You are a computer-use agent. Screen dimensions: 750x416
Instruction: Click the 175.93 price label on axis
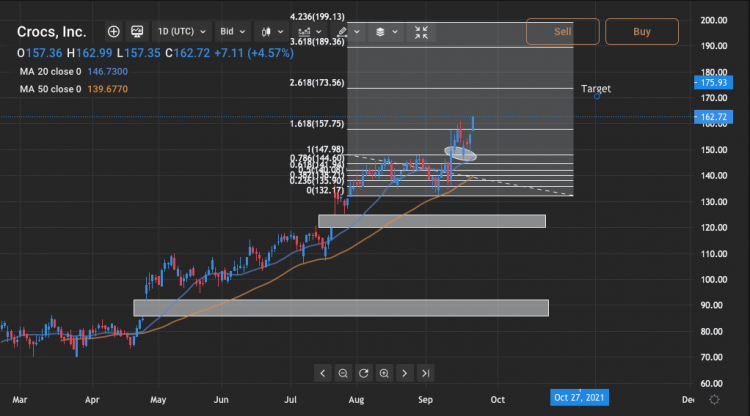pyautogui.click(x=713, y=83)
